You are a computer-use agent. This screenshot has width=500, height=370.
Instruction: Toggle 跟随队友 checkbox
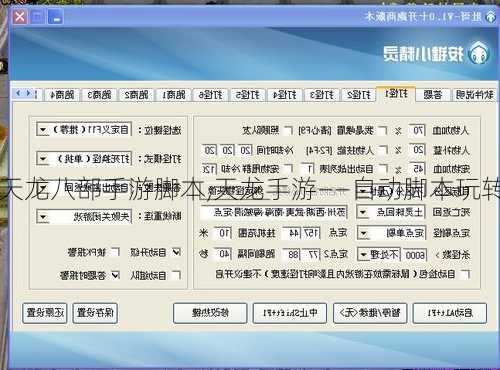tap(288, 130)
